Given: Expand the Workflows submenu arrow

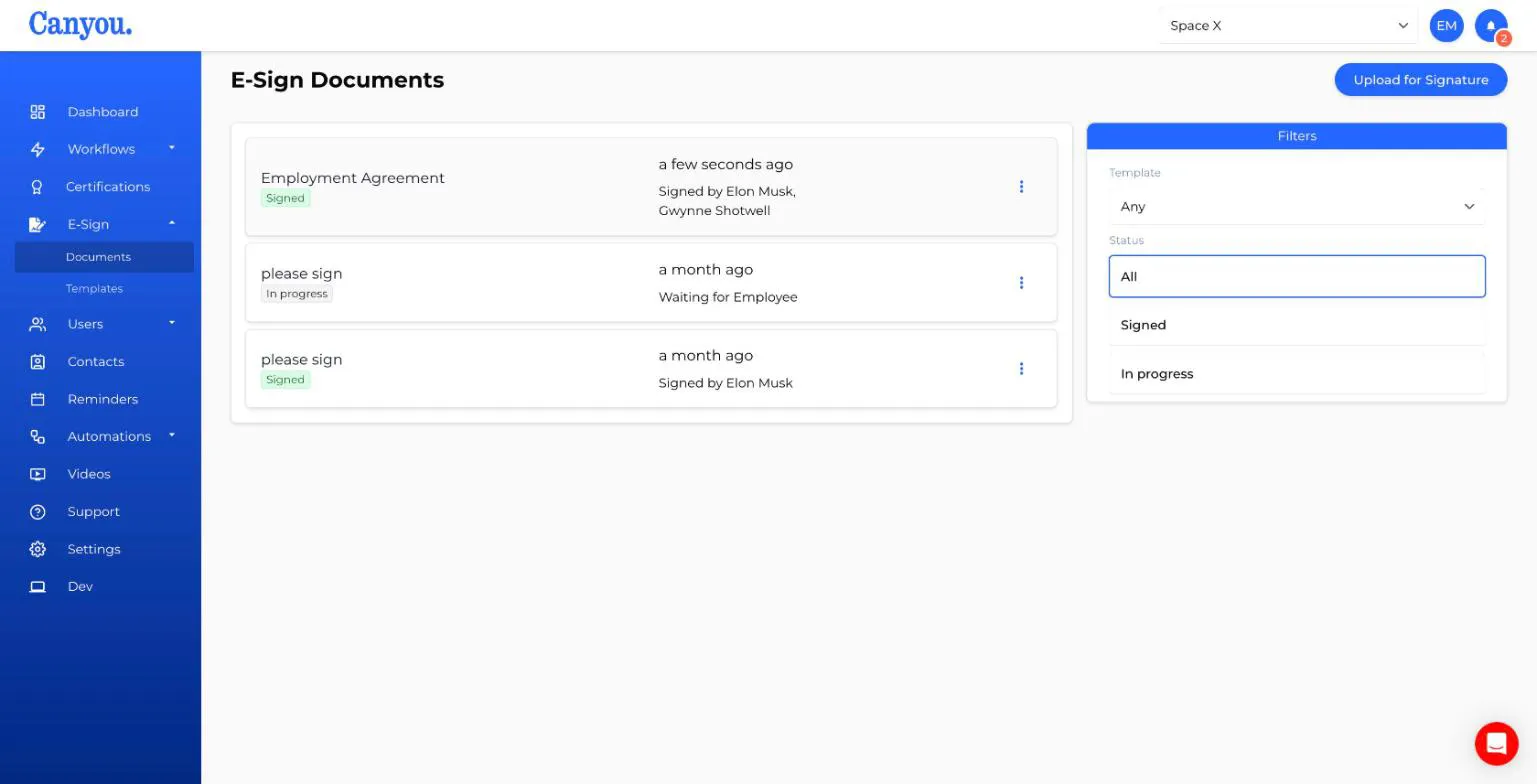Looking at the screenshot, I should pyautogui.click(x=172, y=148).
